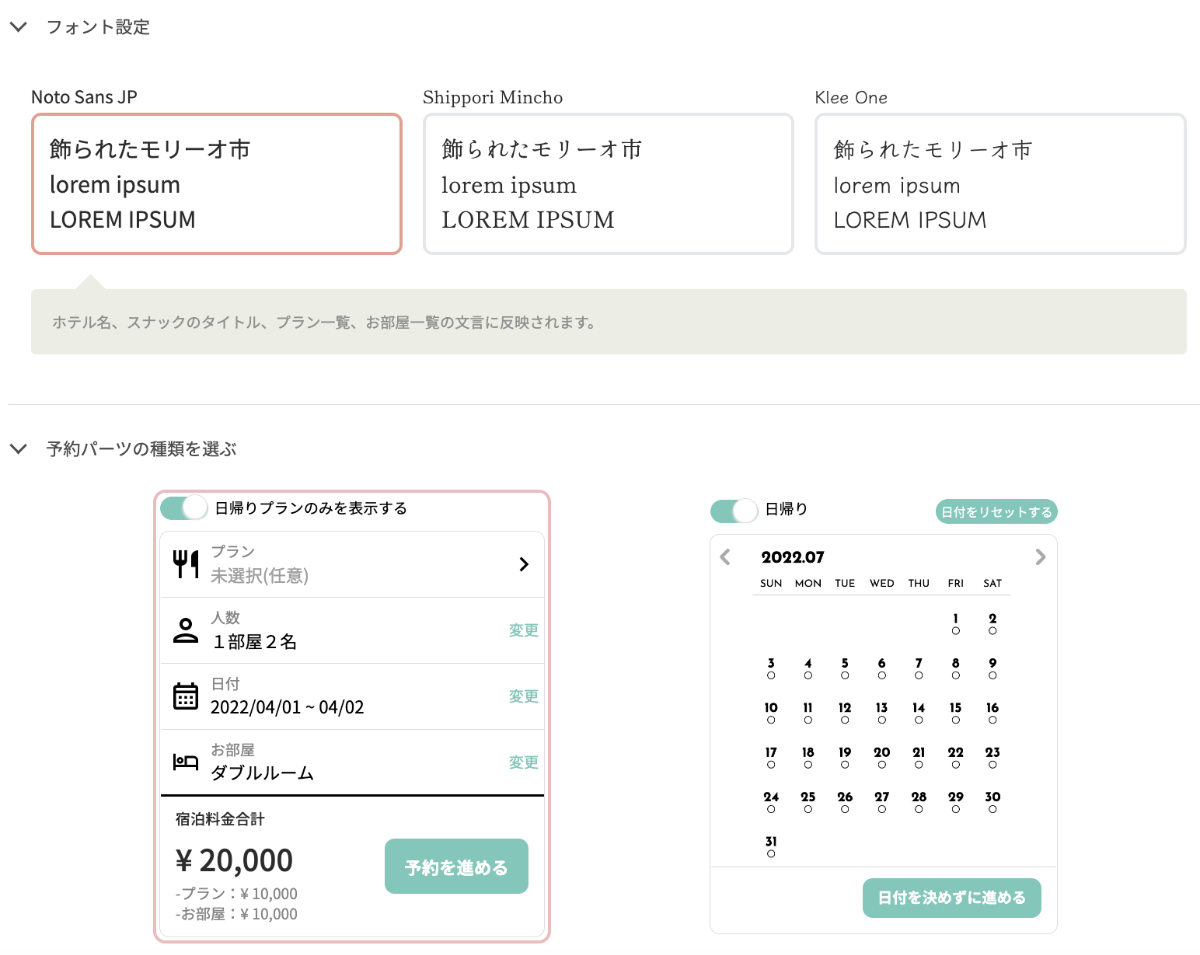Click the calendar icon beside the date
The width and height of the screenshot is (1200, 955).
pos(186,696)
